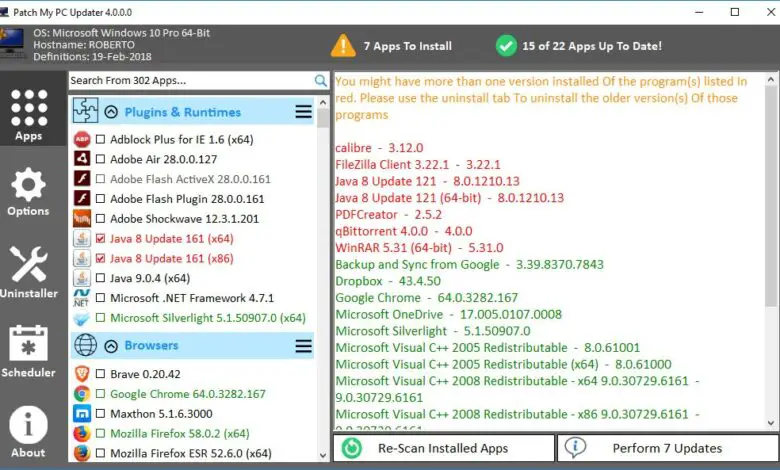Check Brave 0.20.42 checkbox

(100, 374)
